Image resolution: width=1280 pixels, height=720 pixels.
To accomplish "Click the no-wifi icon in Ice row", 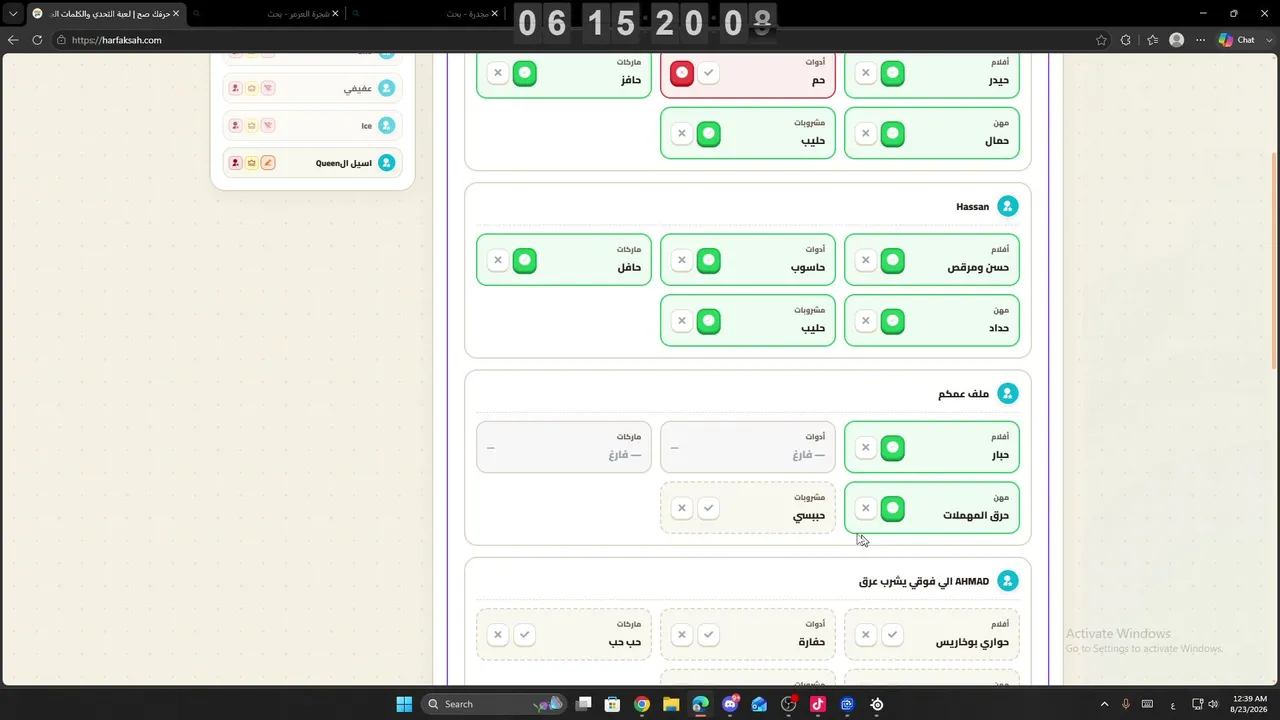I will click(268, 126).
